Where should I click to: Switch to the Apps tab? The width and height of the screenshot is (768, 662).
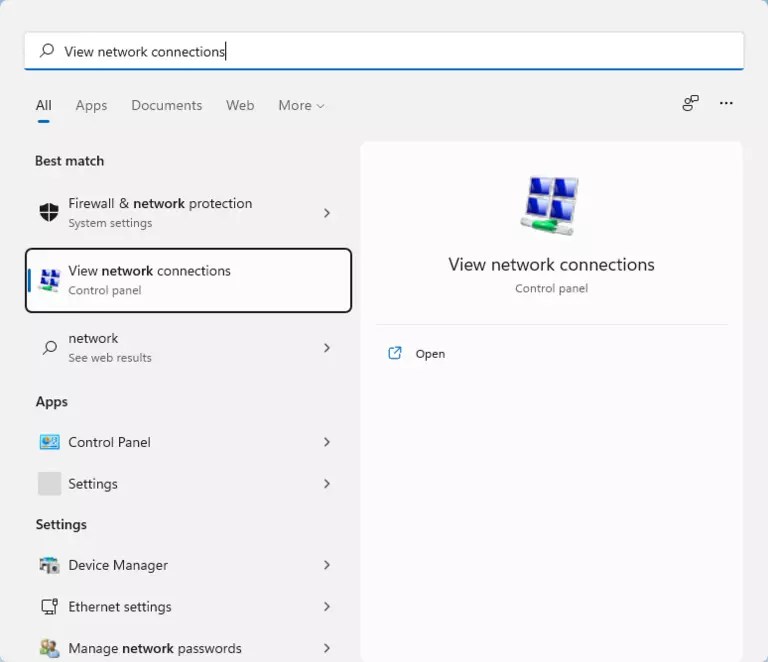(91, 105)
